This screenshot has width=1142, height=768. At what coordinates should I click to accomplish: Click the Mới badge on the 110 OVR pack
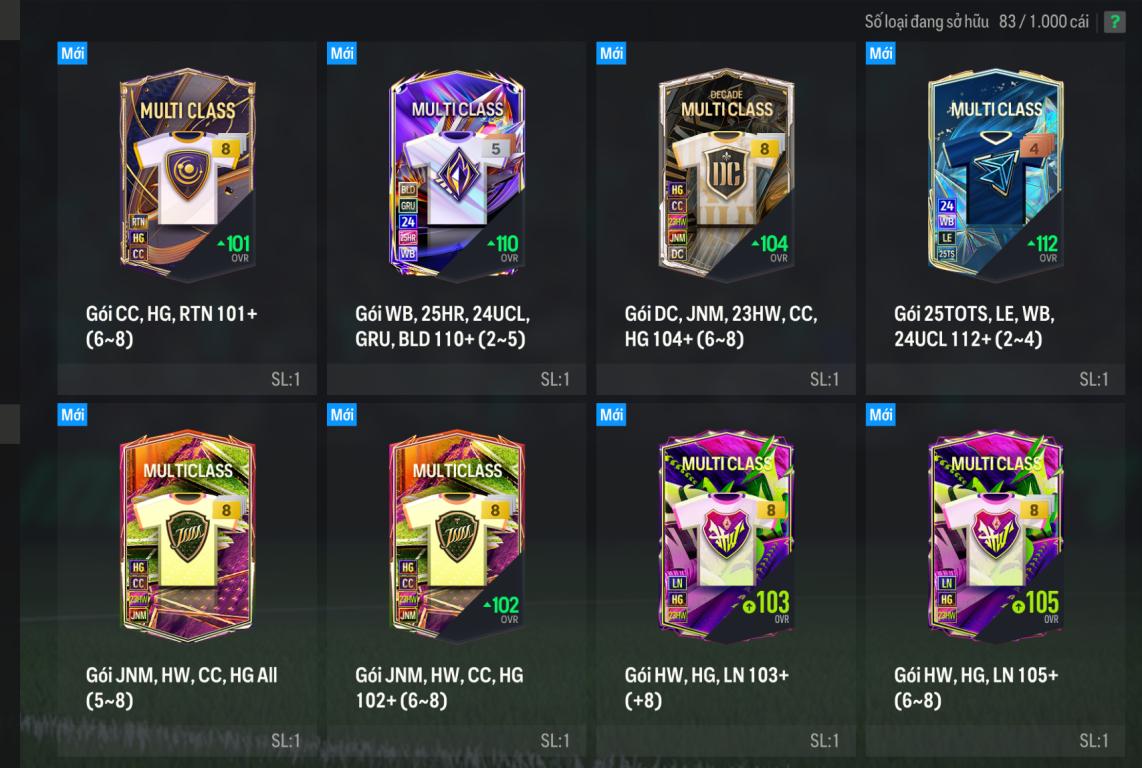click(342, 53)
